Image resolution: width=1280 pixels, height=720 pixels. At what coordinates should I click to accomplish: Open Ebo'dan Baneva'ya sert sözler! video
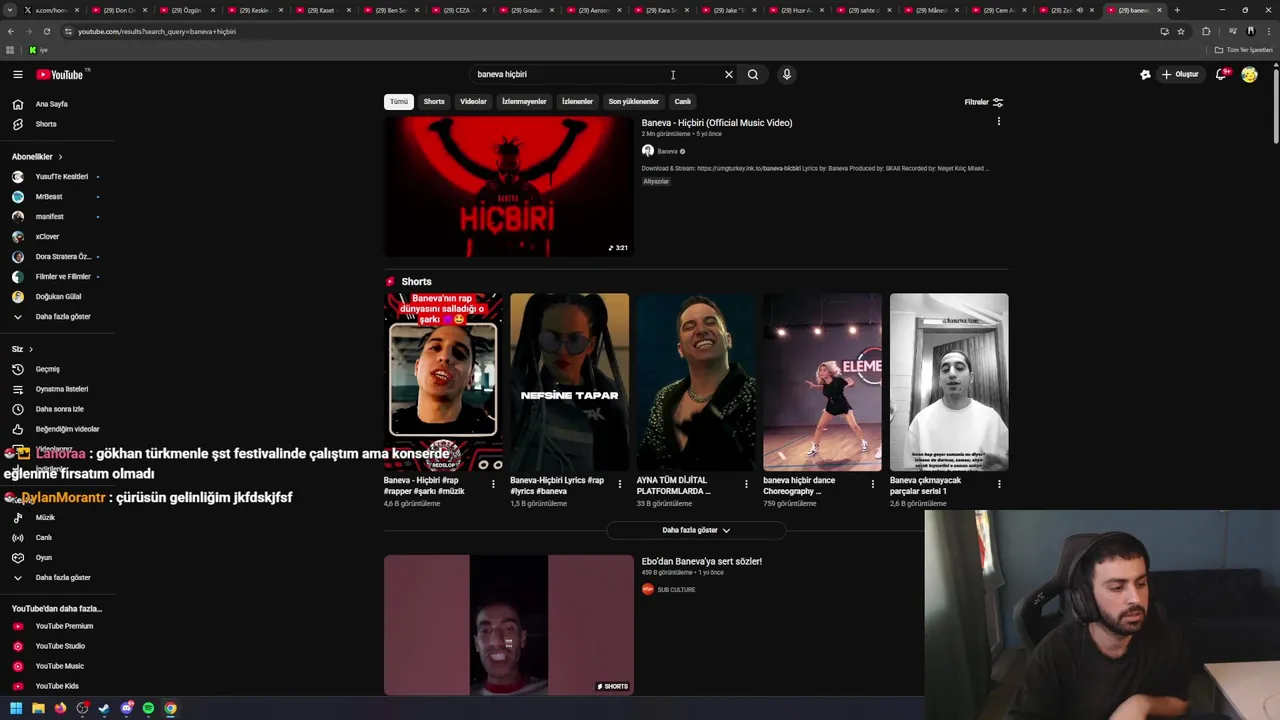[x=702, y=561]
